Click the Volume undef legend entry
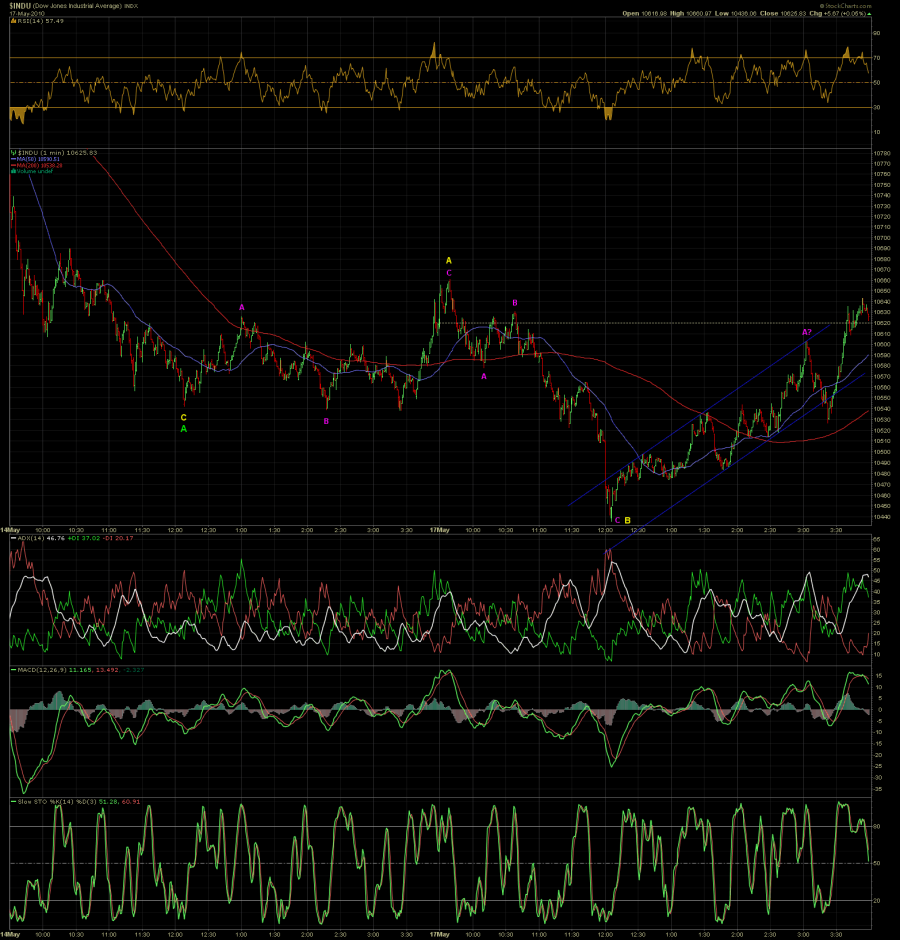Screen dimensions: 900x940 [x=35, y=171]
